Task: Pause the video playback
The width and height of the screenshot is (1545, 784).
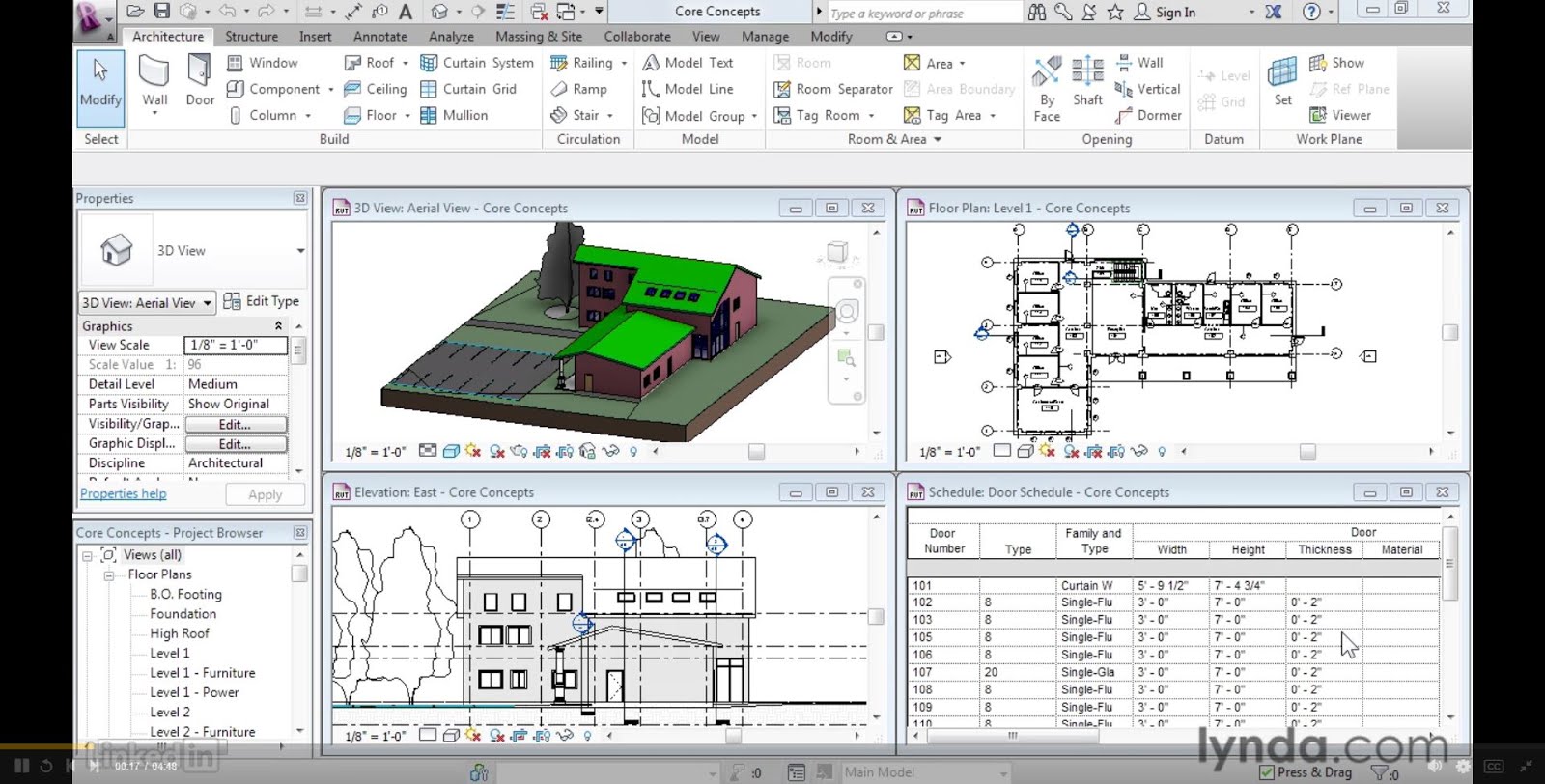Action: click(21, 767)
